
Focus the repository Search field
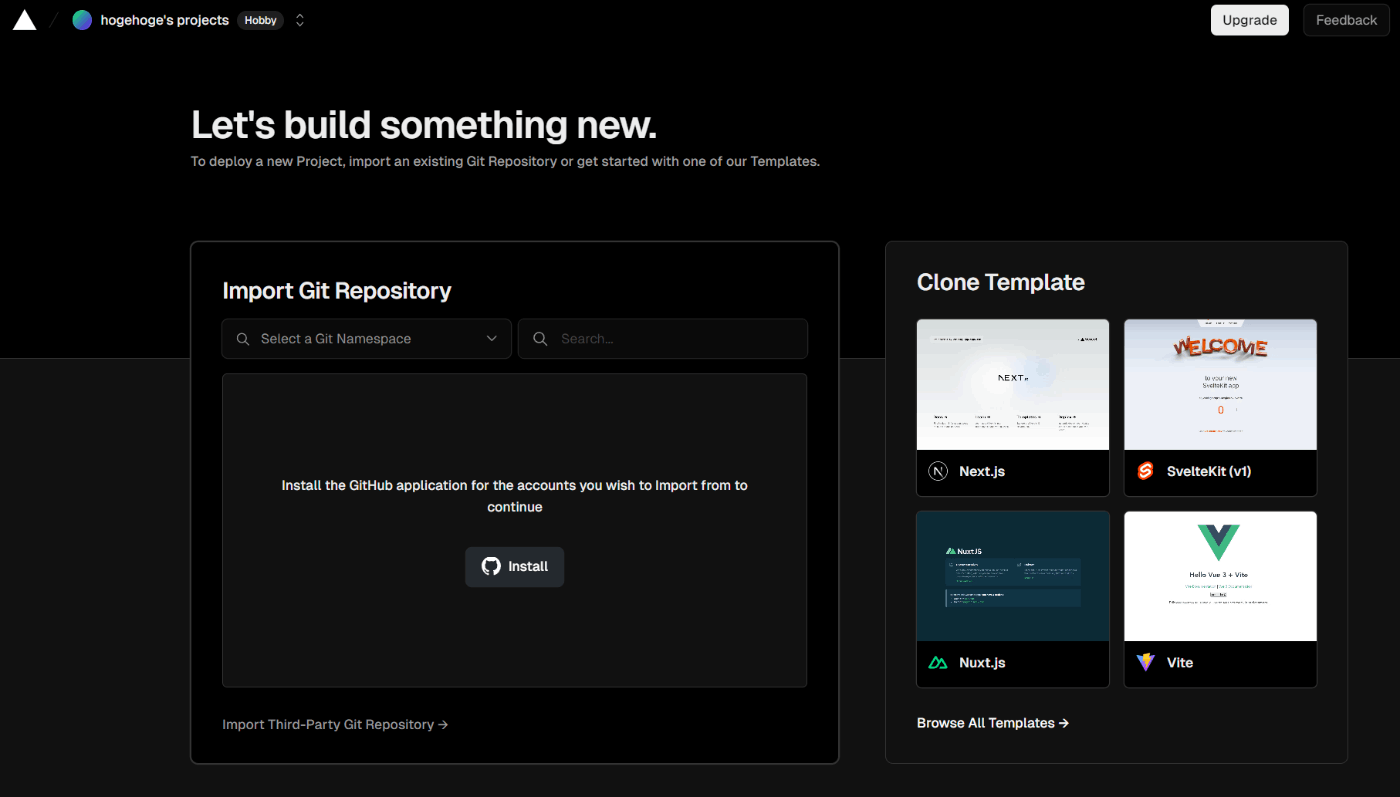tap(663, 339)
